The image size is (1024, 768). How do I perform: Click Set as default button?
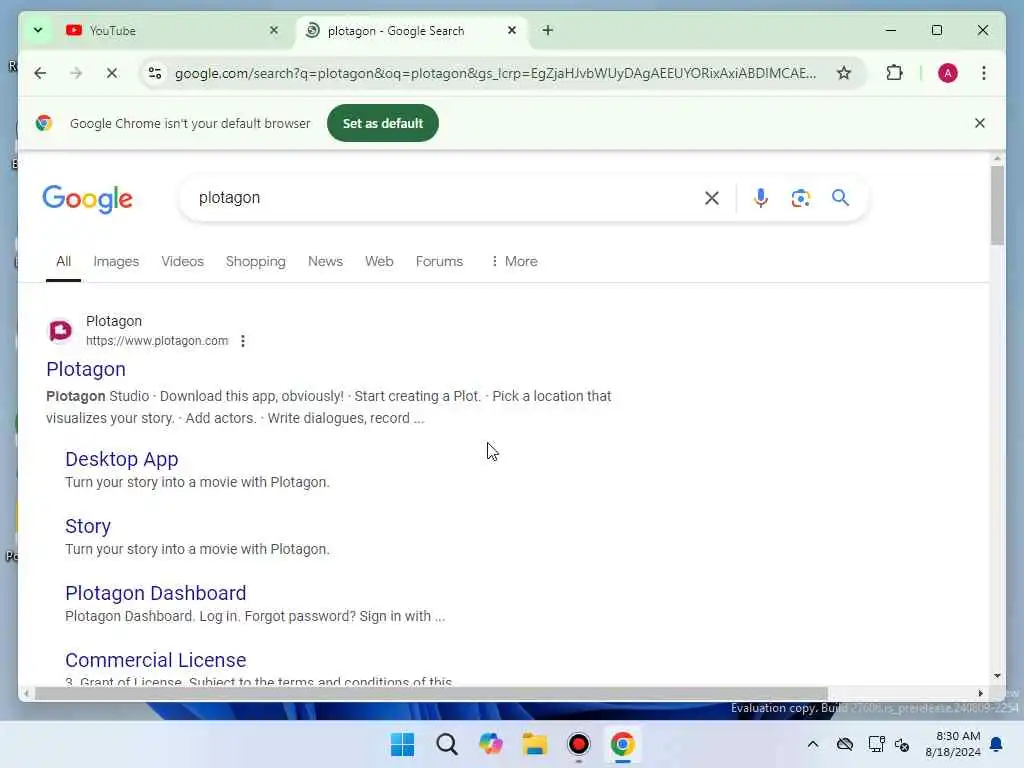coord(383,123)
